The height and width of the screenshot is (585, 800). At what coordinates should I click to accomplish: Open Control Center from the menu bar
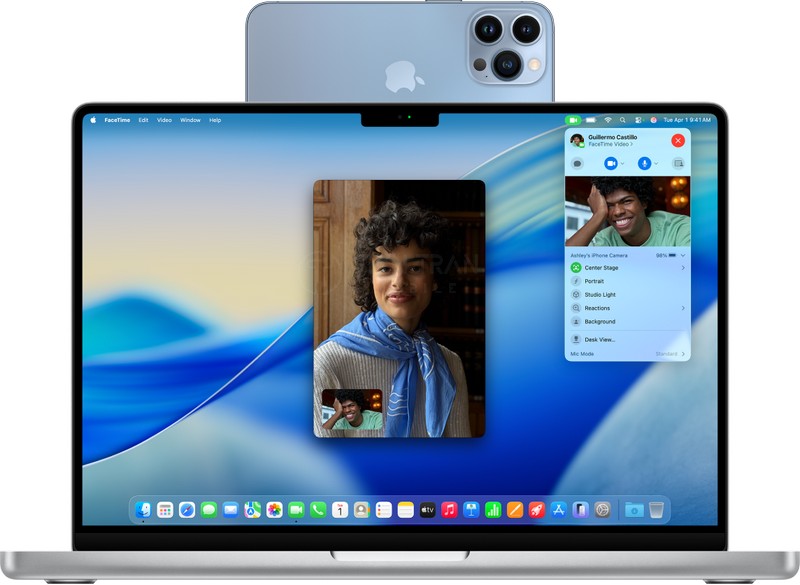click(639, 119)
